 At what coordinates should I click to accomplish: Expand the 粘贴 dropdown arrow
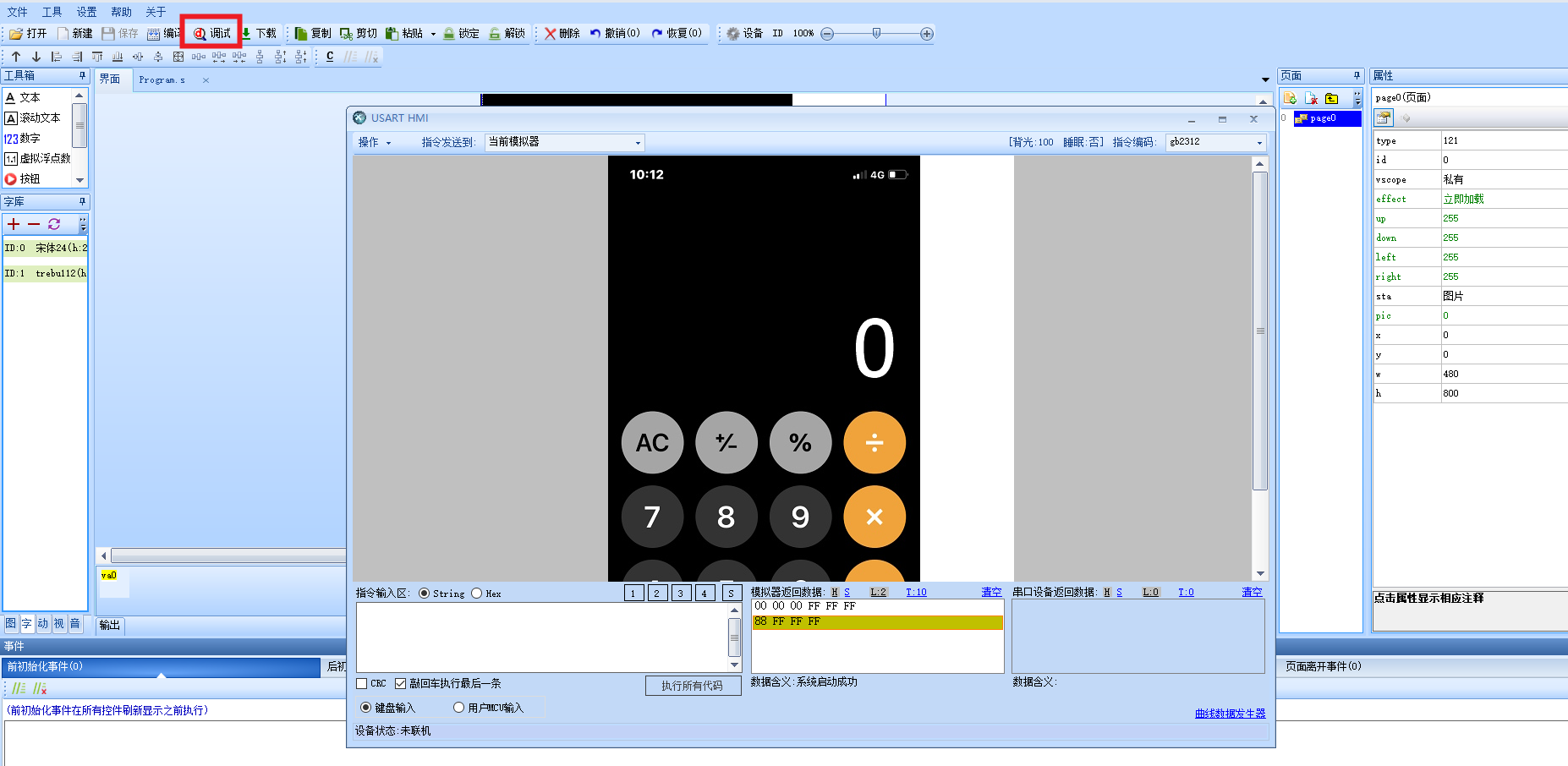click(433, 34)
